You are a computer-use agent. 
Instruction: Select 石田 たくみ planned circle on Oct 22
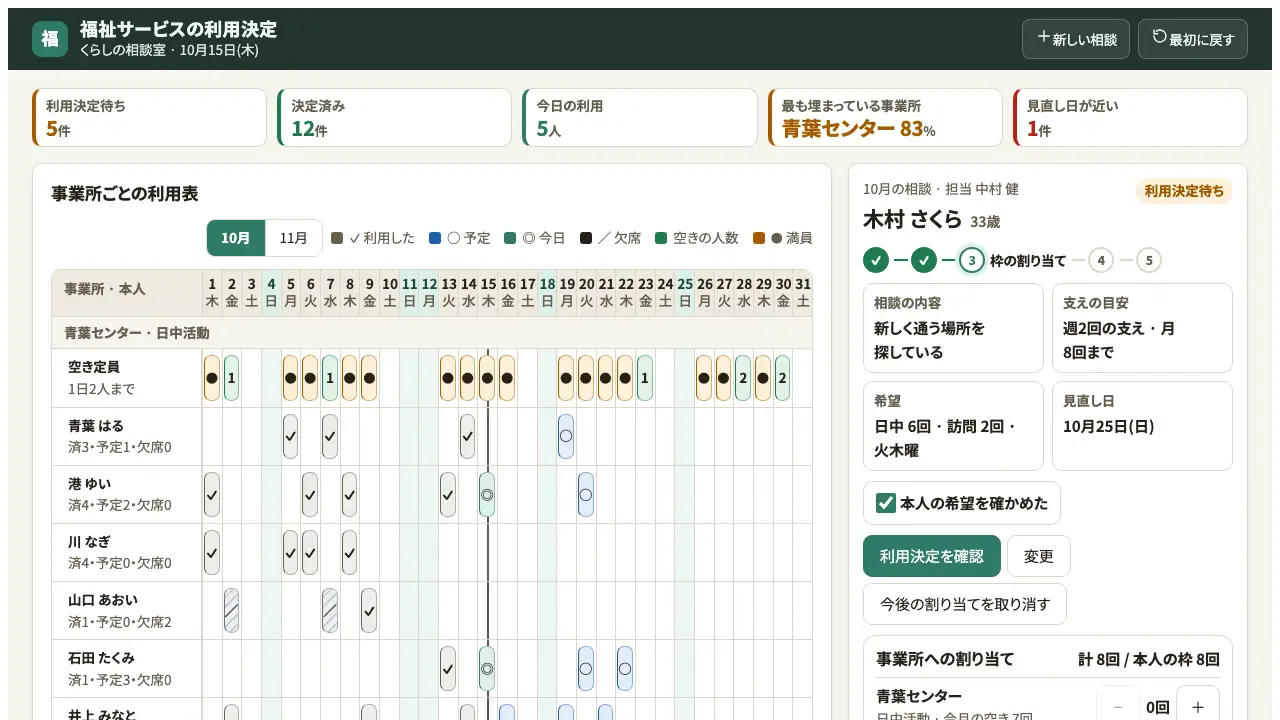click(x=625, y=668)
